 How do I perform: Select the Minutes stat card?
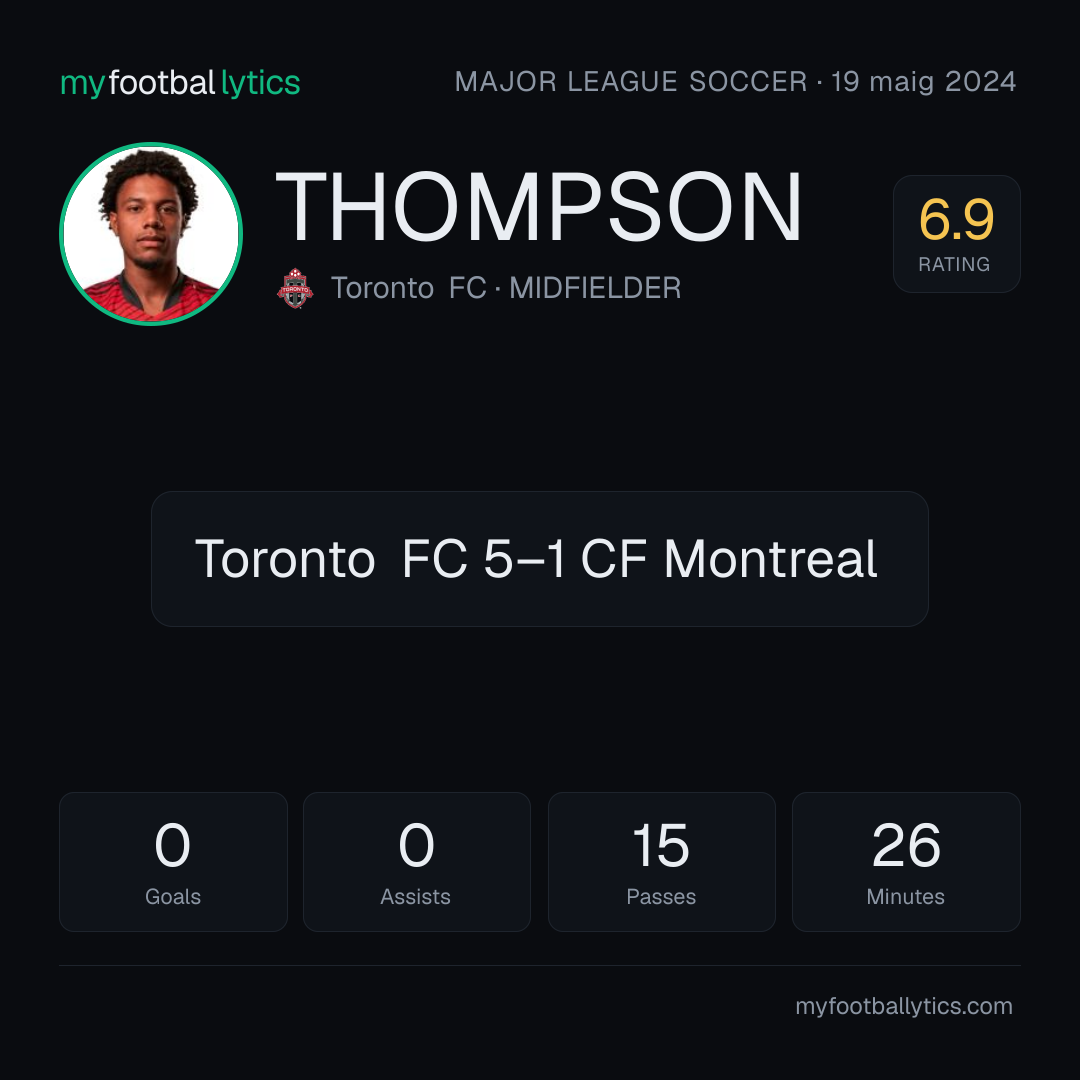[906, 862]
